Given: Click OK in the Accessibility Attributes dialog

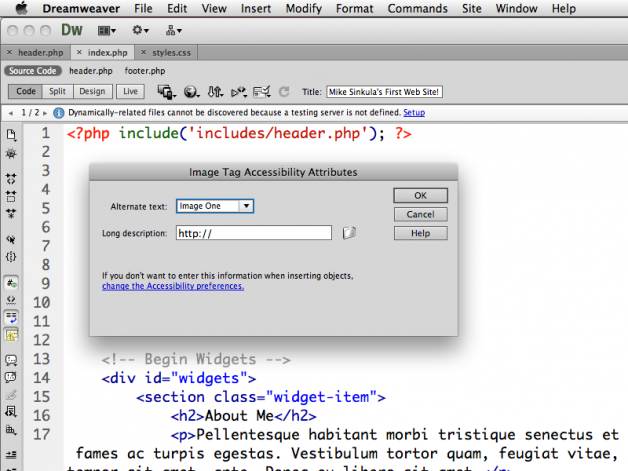Looking at the screenshot, I should [x=420, y=195].
